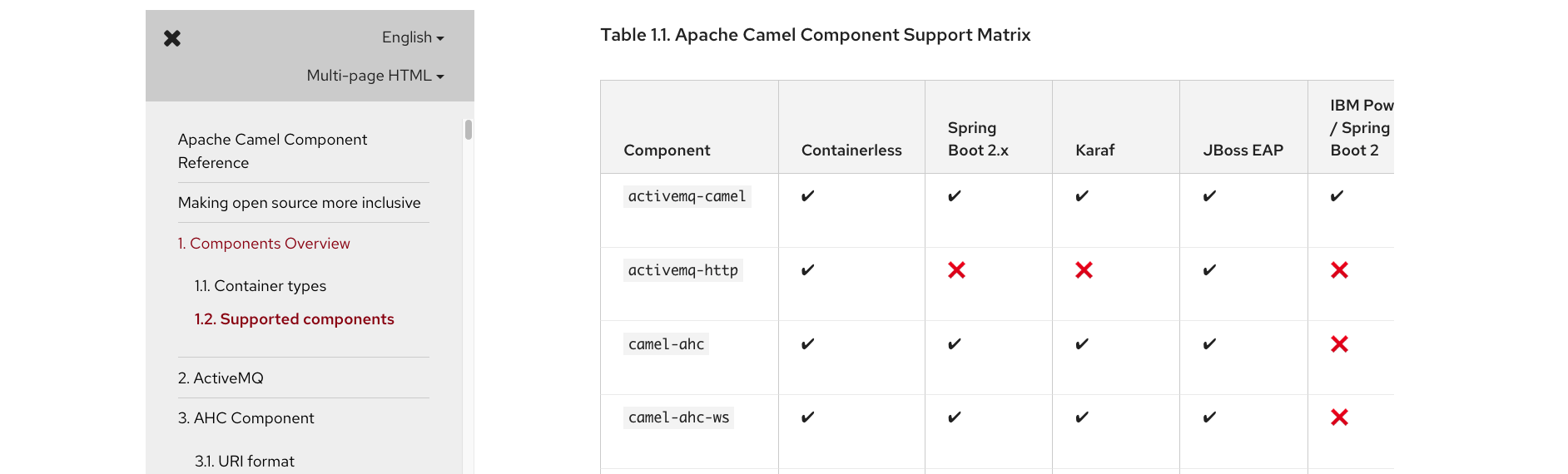Open the English language dropdown
Viewport: 1568px width, 474px height.
point(413,37)
